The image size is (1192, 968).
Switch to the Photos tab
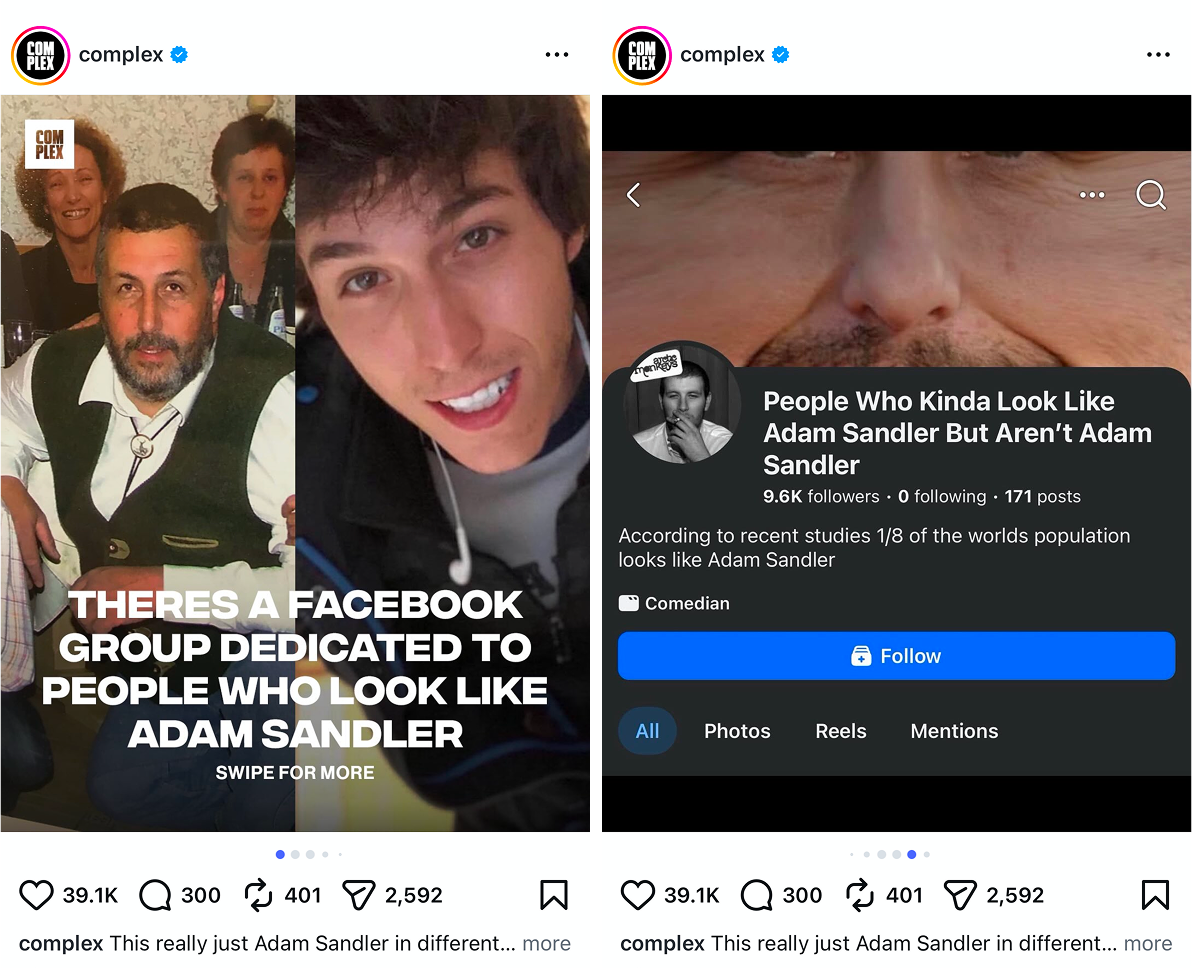click(x=737, y=731)
